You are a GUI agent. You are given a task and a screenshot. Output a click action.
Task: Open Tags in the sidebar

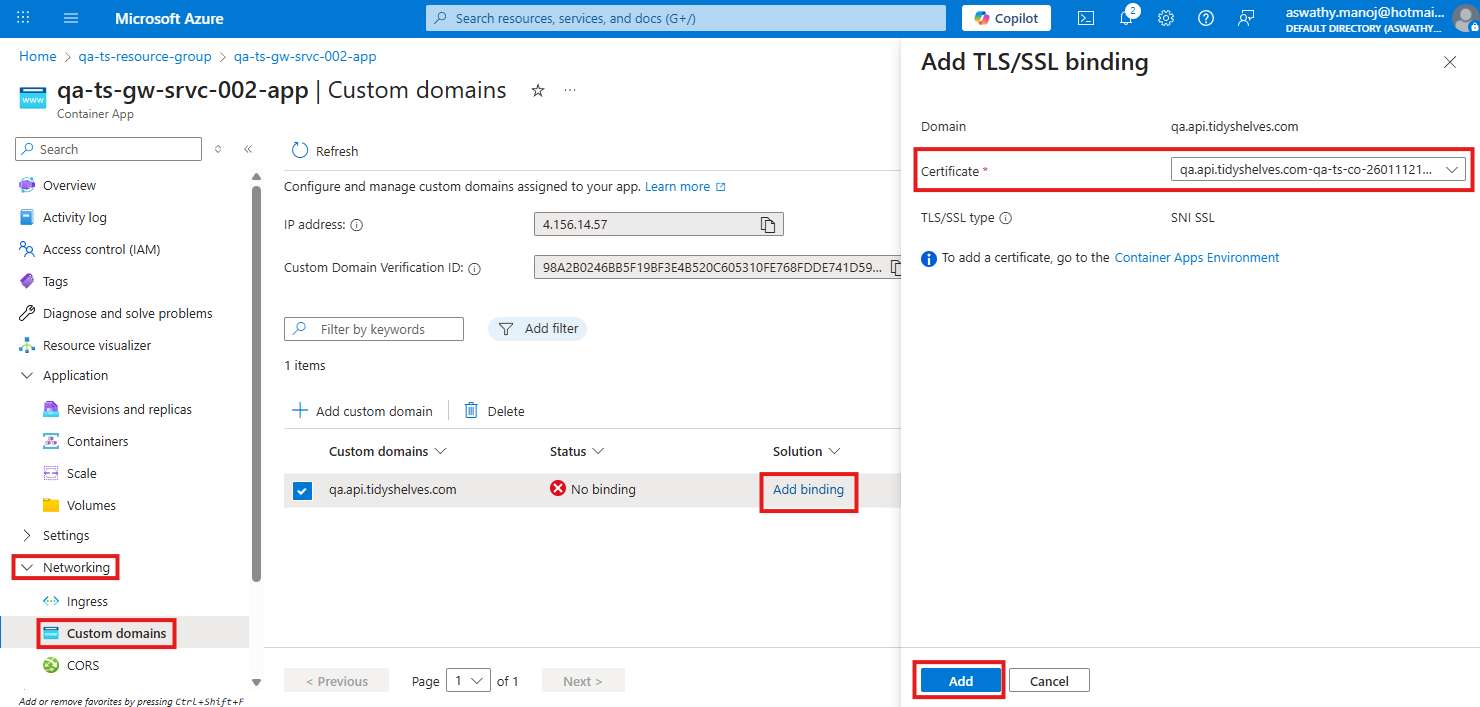(55, 281)
